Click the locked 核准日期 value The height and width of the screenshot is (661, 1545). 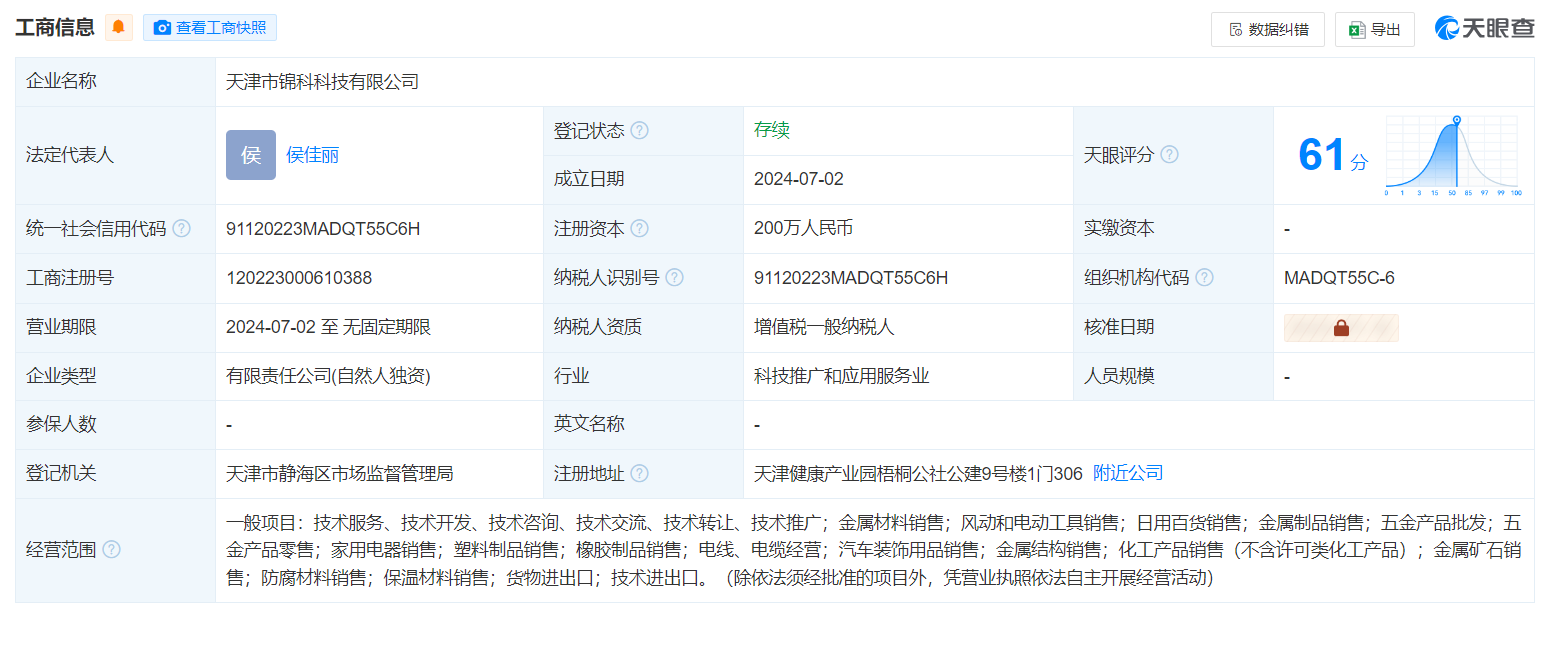click(x=1341, y=328)
